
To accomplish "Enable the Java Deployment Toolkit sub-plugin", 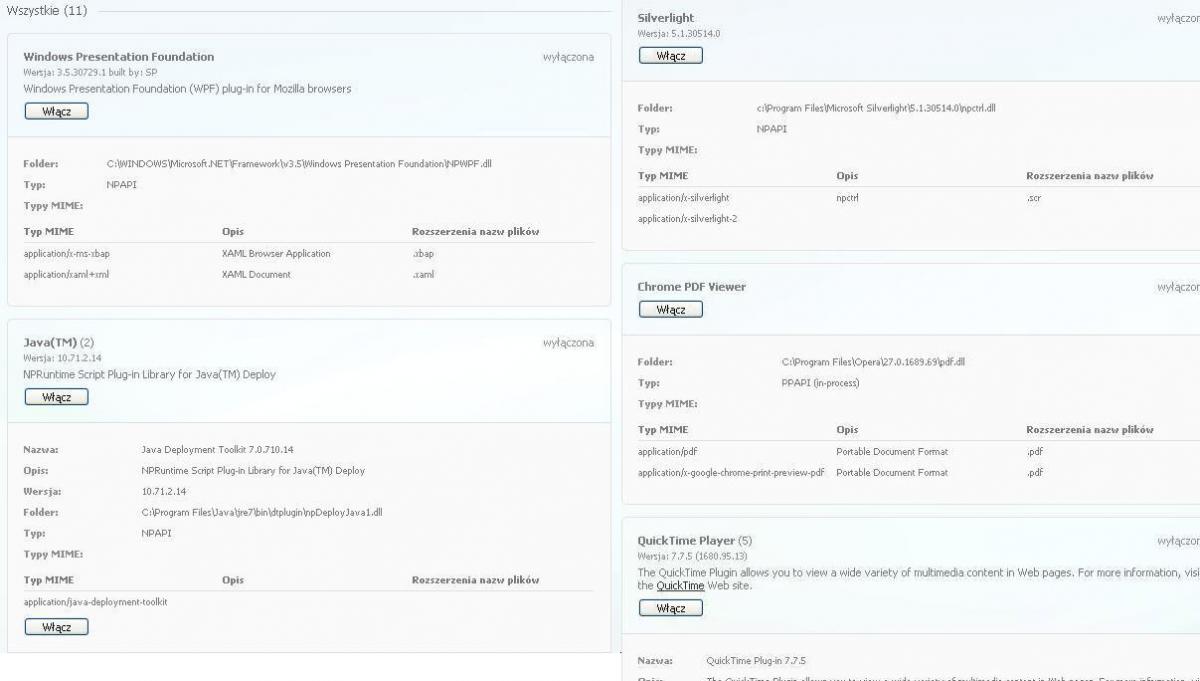I will pyautogui.click(x=56, y=627).
